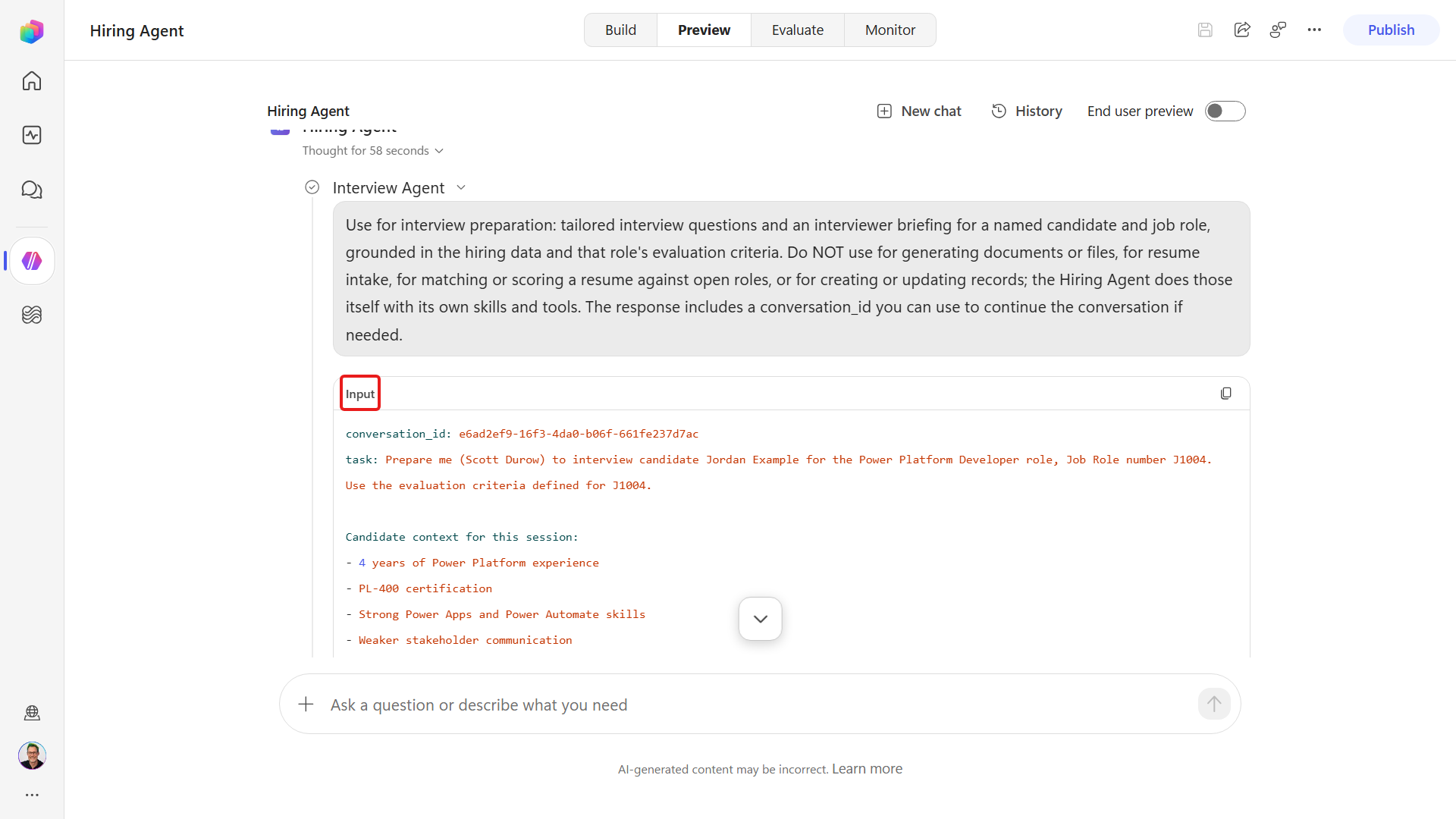The height and width of the screenshot is (819, 1456).
Task: Select the active purple agent sidebar icon
Action: 32,261
